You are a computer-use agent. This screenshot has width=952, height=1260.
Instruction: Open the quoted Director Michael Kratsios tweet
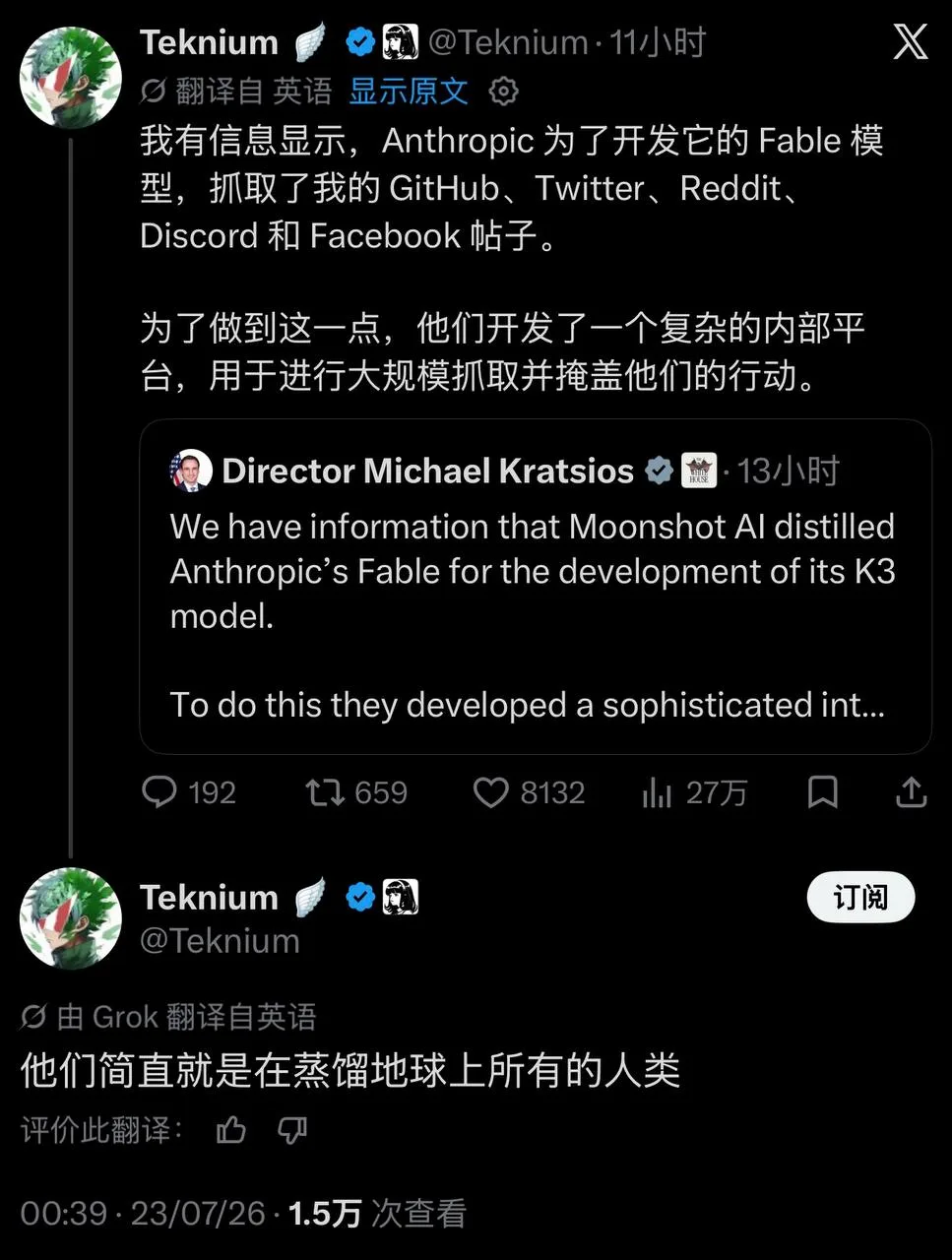tap(536, 587)
